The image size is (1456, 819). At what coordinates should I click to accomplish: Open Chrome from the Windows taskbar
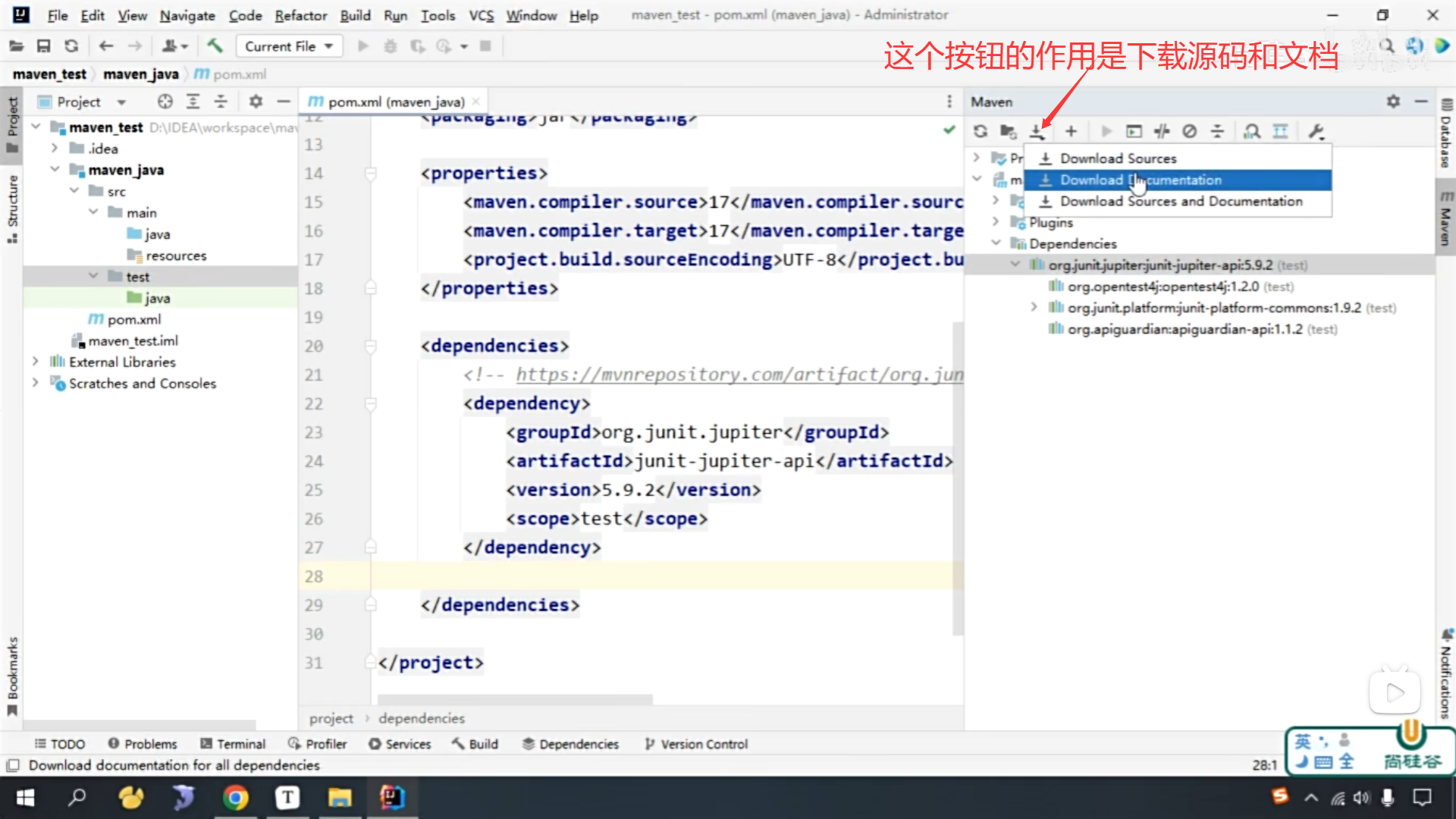236,798
